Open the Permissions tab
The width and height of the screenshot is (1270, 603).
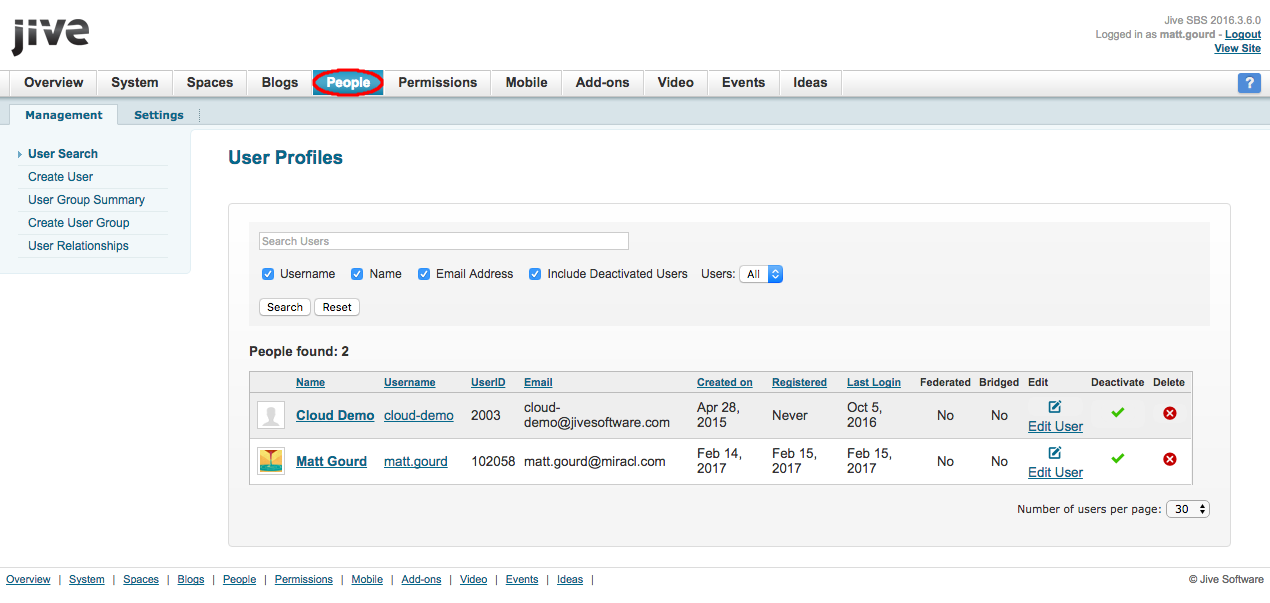pyautogui.click(x=438, y=83)
